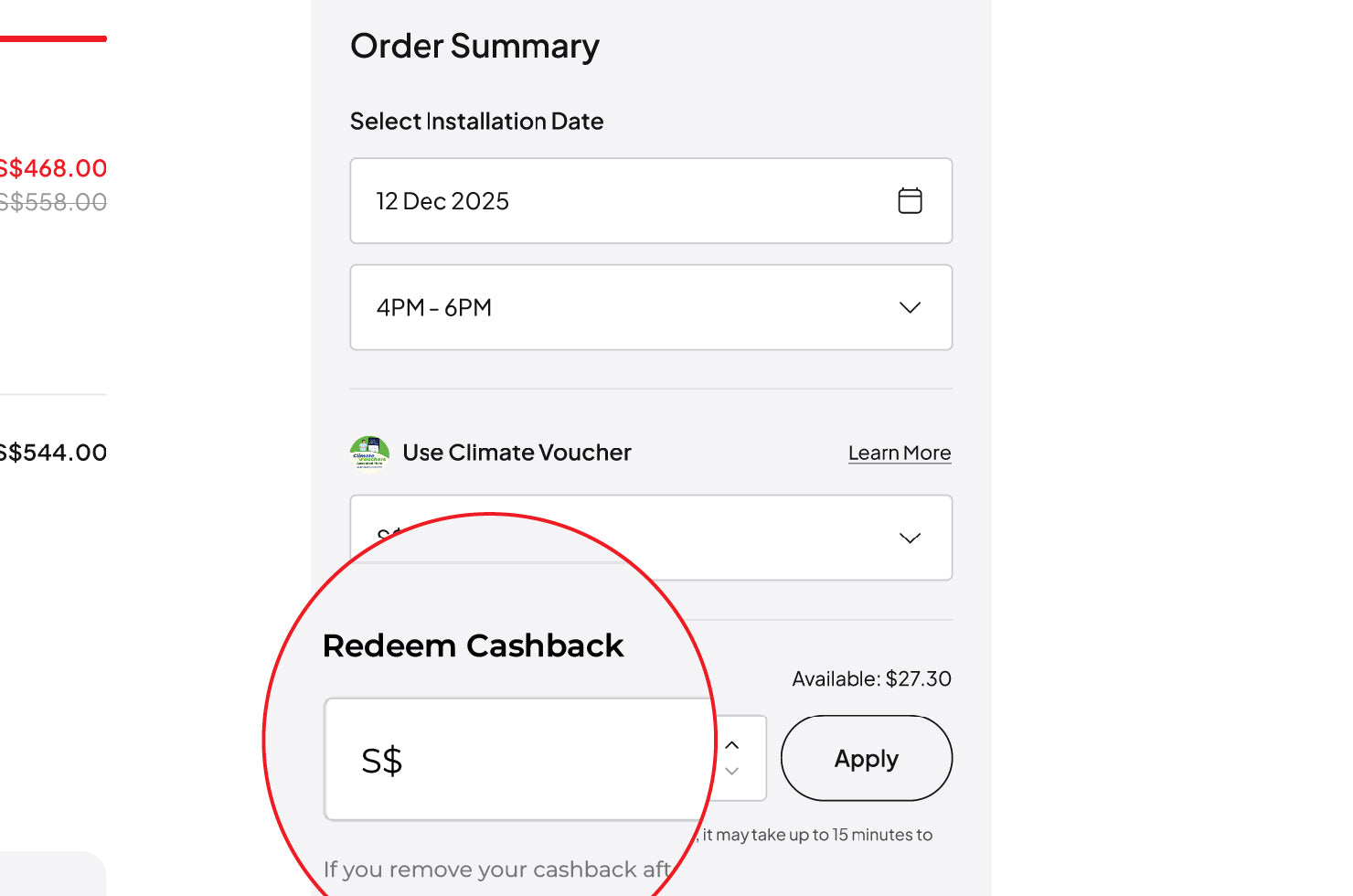Open the calendar date picker icon

click(x=910, y=200)
